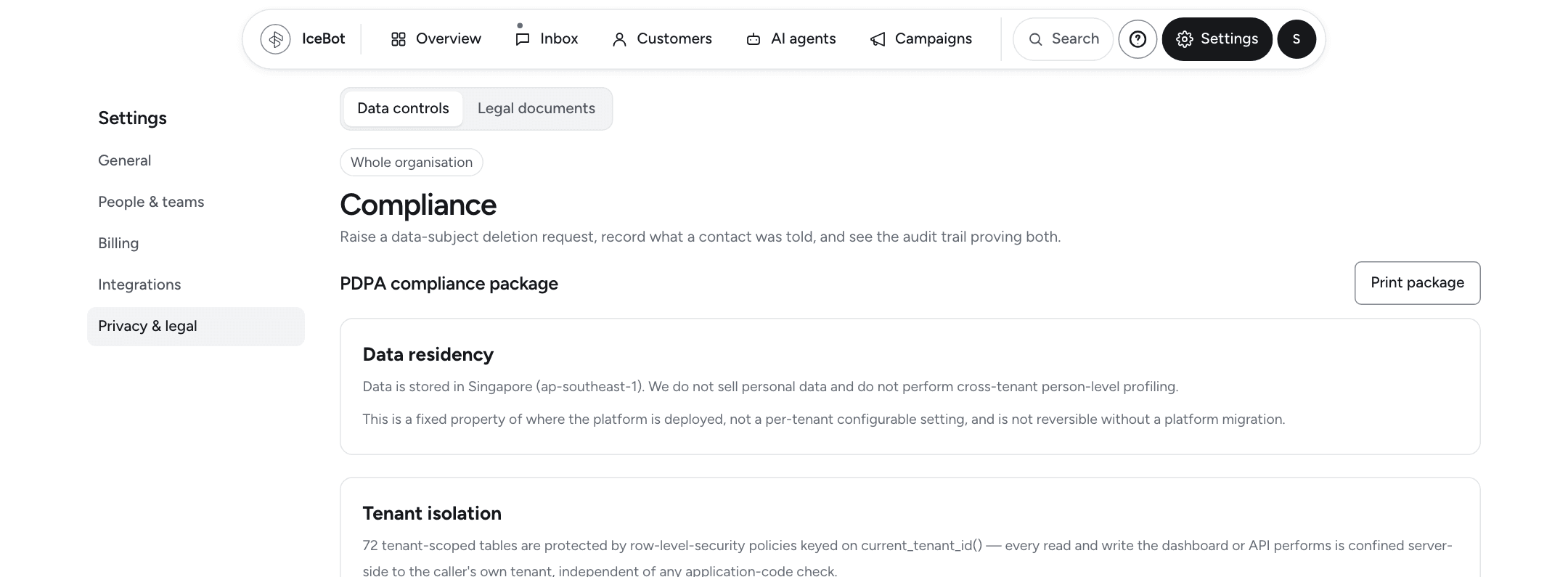
Task: Click the Whole organisation chip
Action: pos(412,163)
